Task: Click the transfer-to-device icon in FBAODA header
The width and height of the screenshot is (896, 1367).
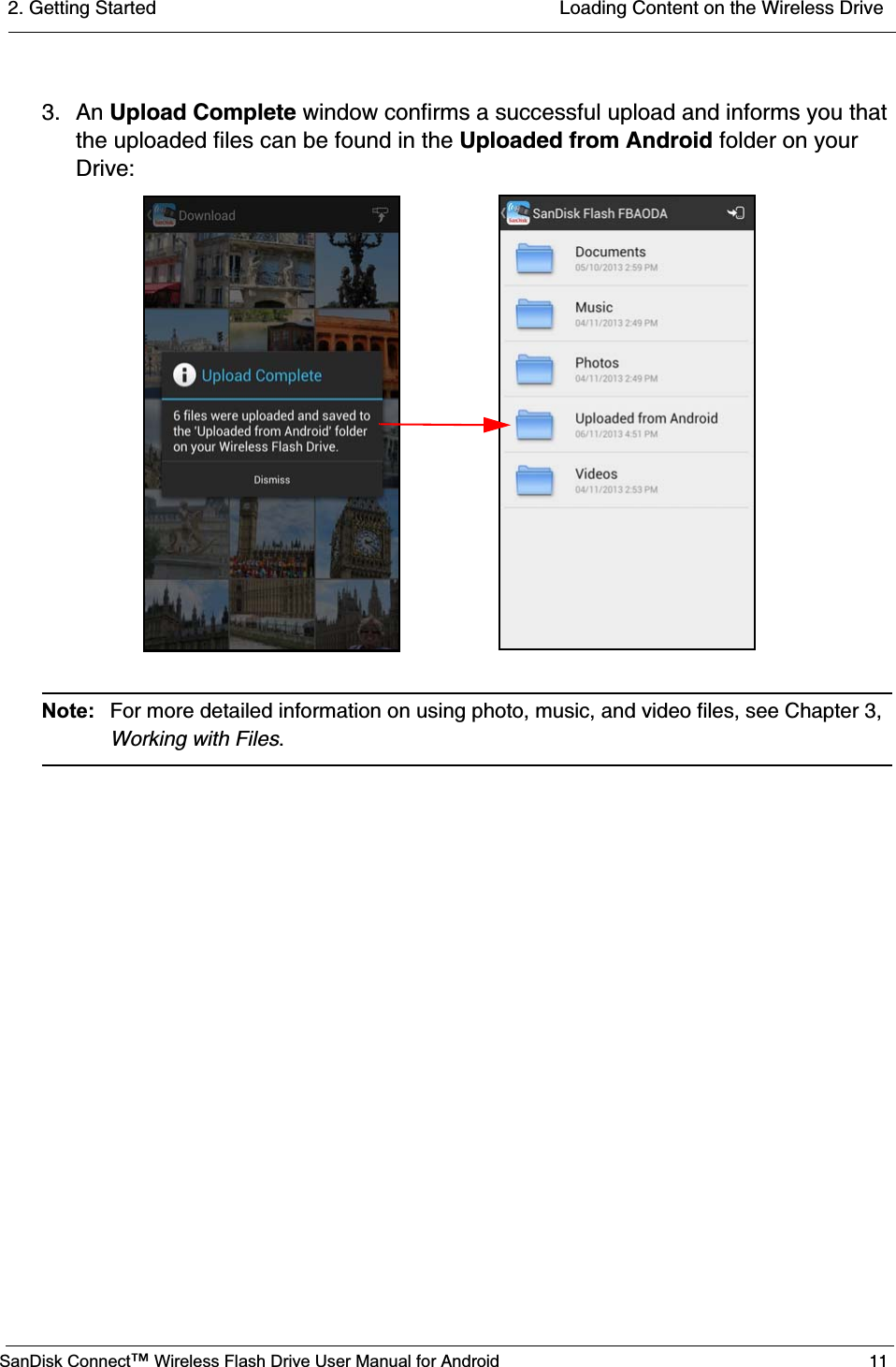Action: [738, 212]
